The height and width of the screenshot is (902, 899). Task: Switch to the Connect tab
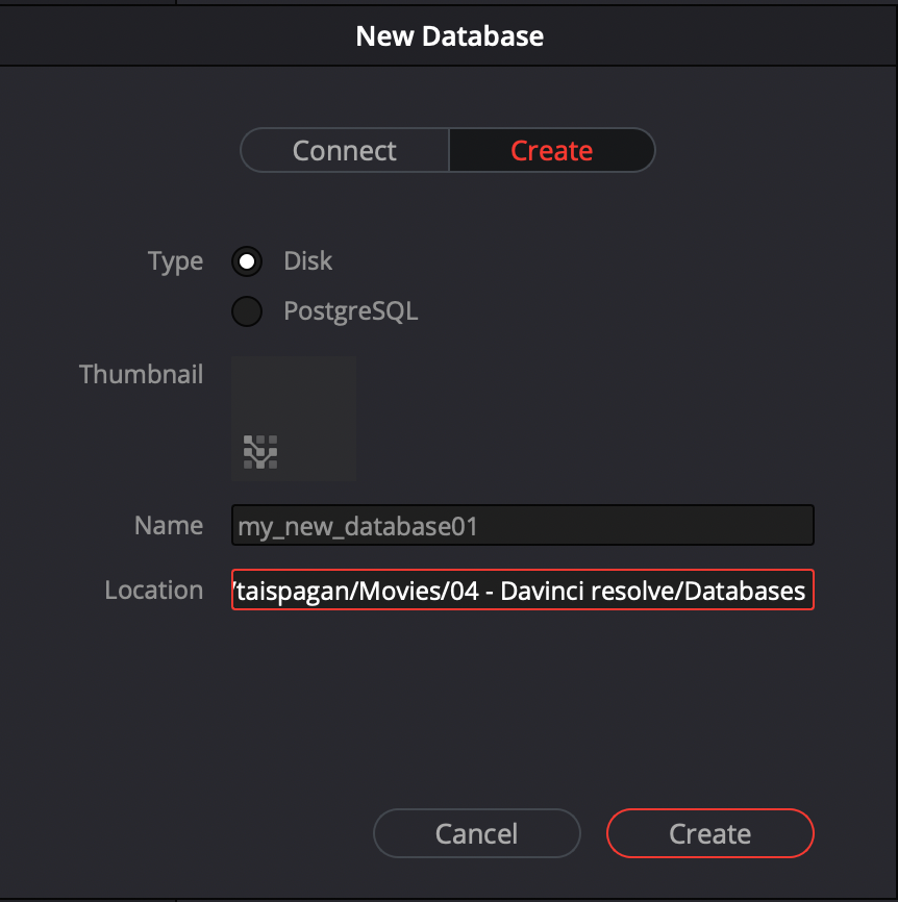[345, 150]
